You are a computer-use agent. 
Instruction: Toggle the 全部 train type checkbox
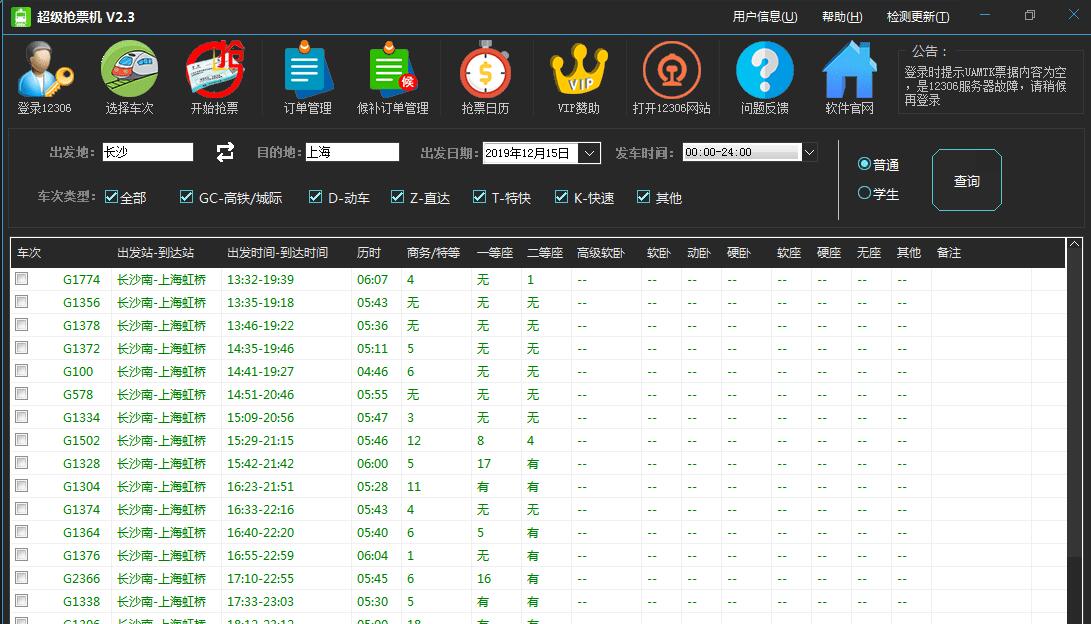point(111,197)
